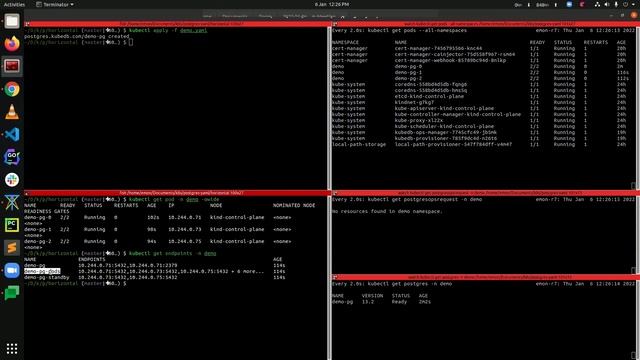Click the top-left terminal pane scrollbar

pos(329,108)
